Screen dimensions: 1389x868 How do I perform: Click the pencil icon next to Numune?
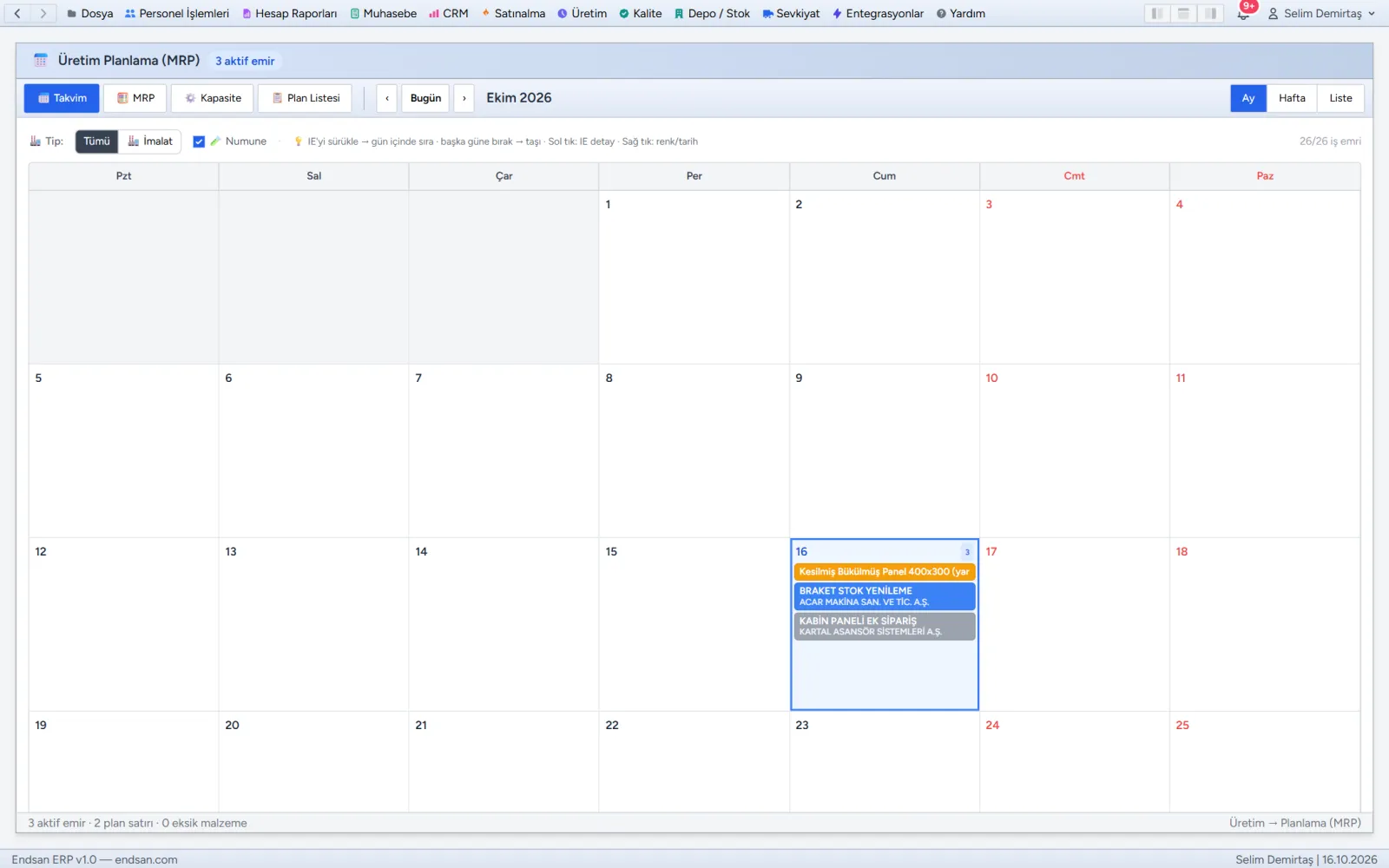[x=215, y=141]
